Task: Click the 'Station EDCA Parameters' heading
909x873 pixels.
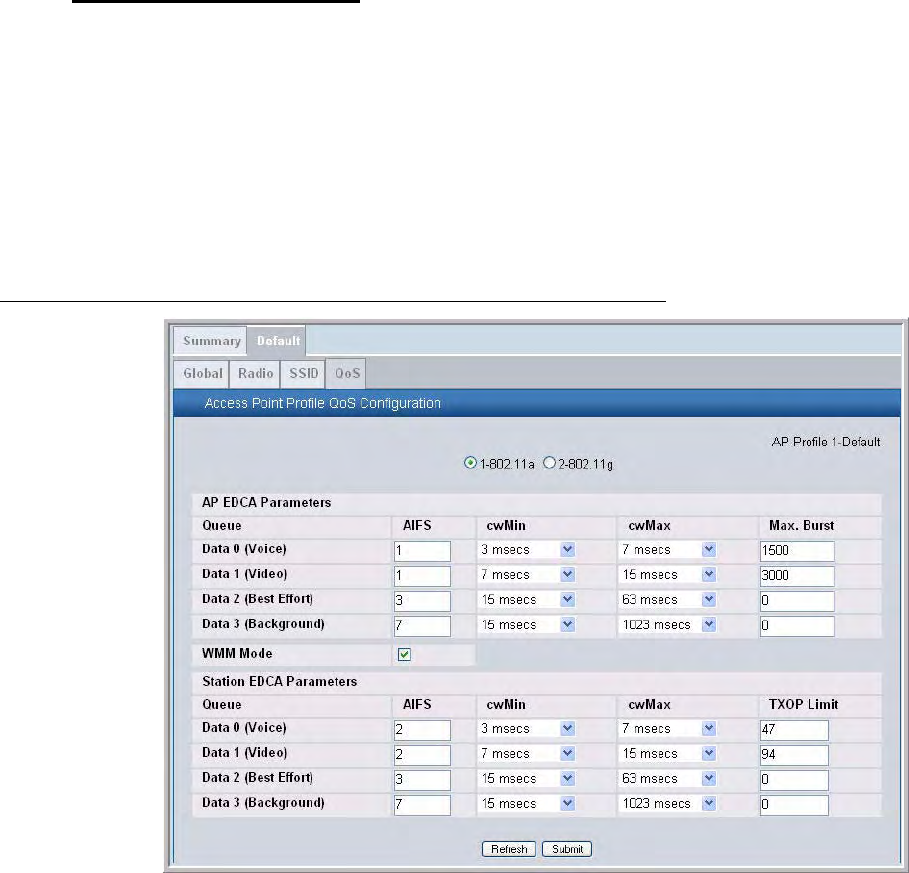Action: [279, 682]
